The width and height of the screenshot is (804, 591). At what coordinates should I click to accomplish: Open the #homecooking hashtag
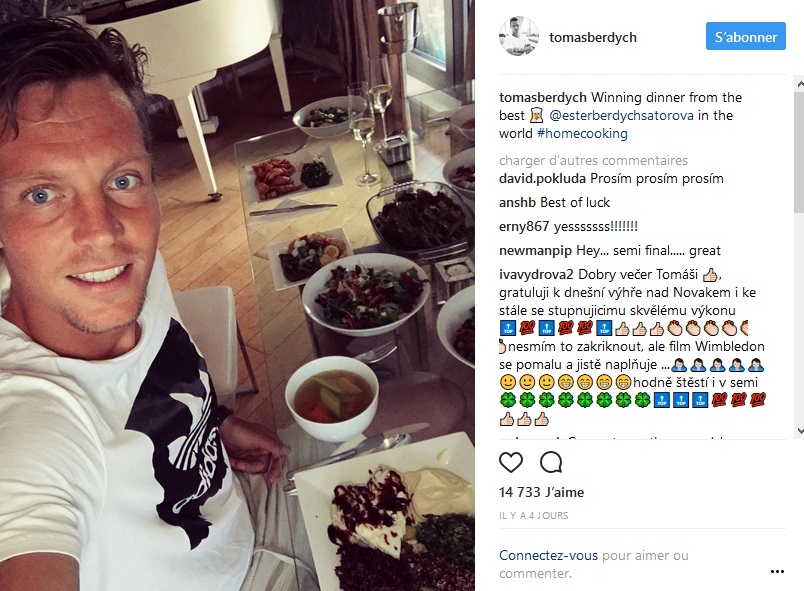582,133
